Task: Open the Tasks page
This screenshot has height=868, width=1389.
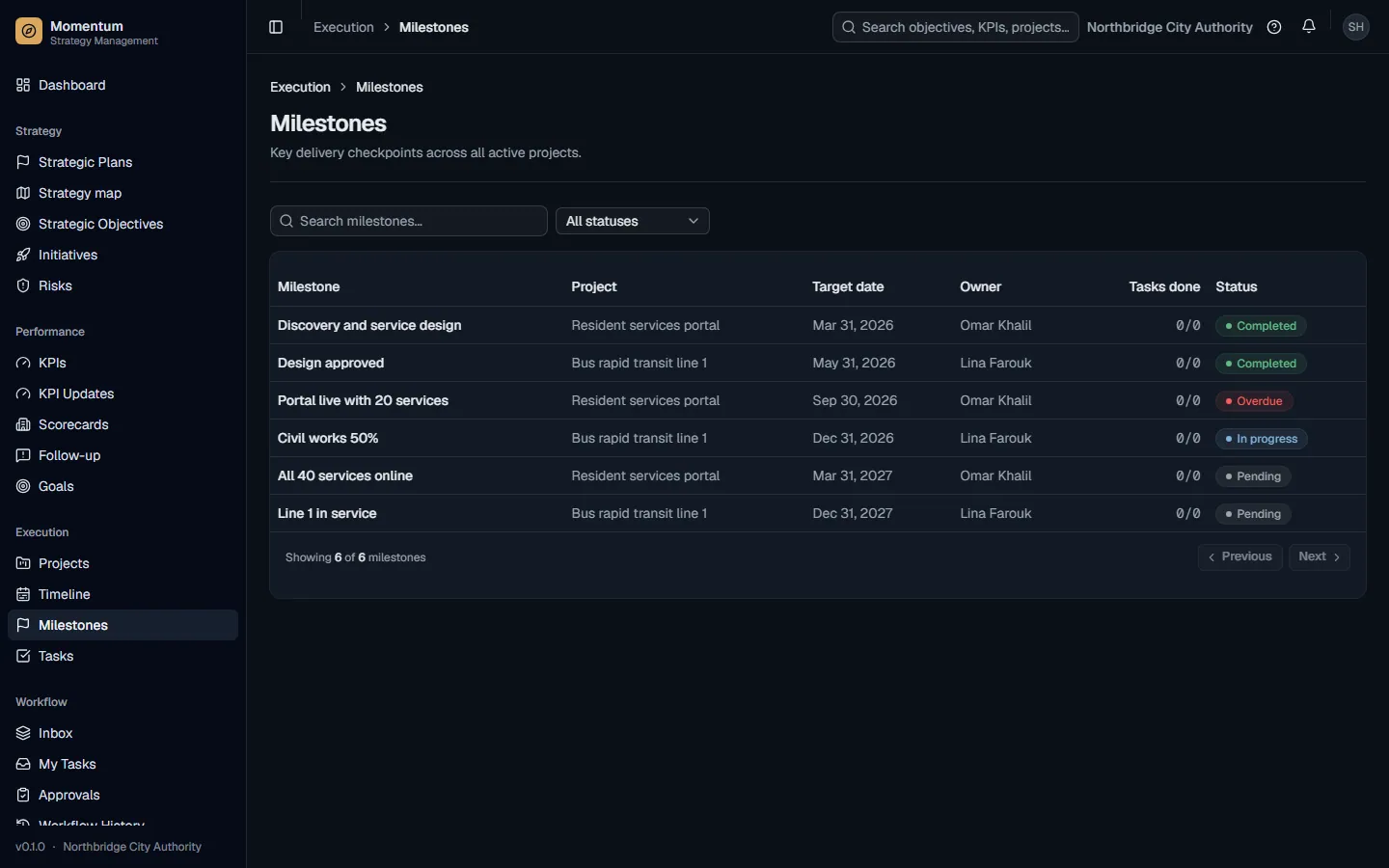Action: (123, 656)
